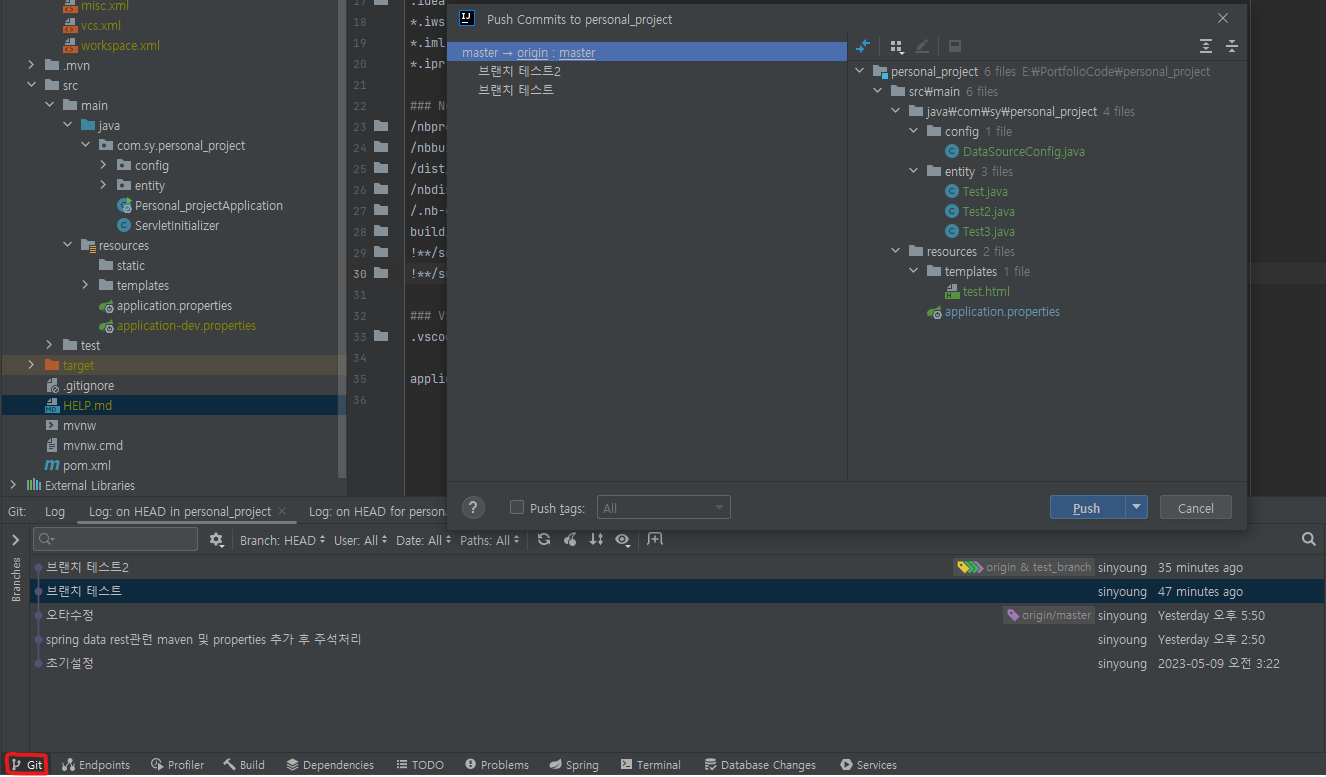The width and height of the screenshot is (1326, 777).
Task: Click the Cancel button
Action: tap(1195, 508)
